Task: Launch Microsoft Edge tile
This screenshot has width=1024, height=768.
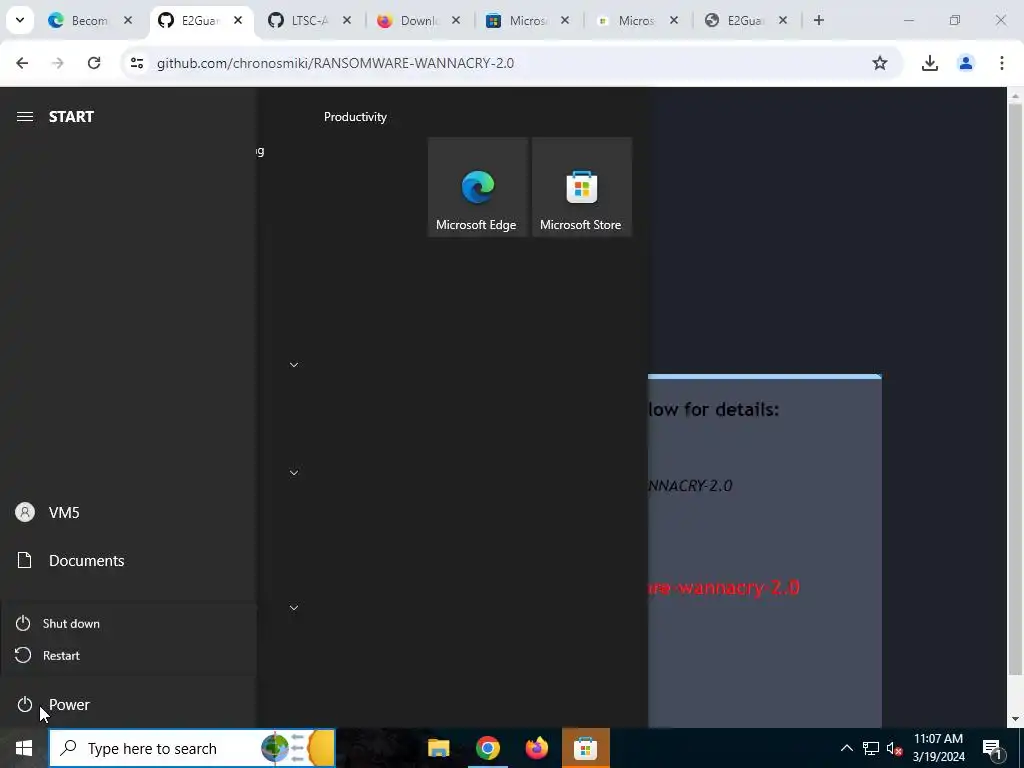Action: click(477, 187)
